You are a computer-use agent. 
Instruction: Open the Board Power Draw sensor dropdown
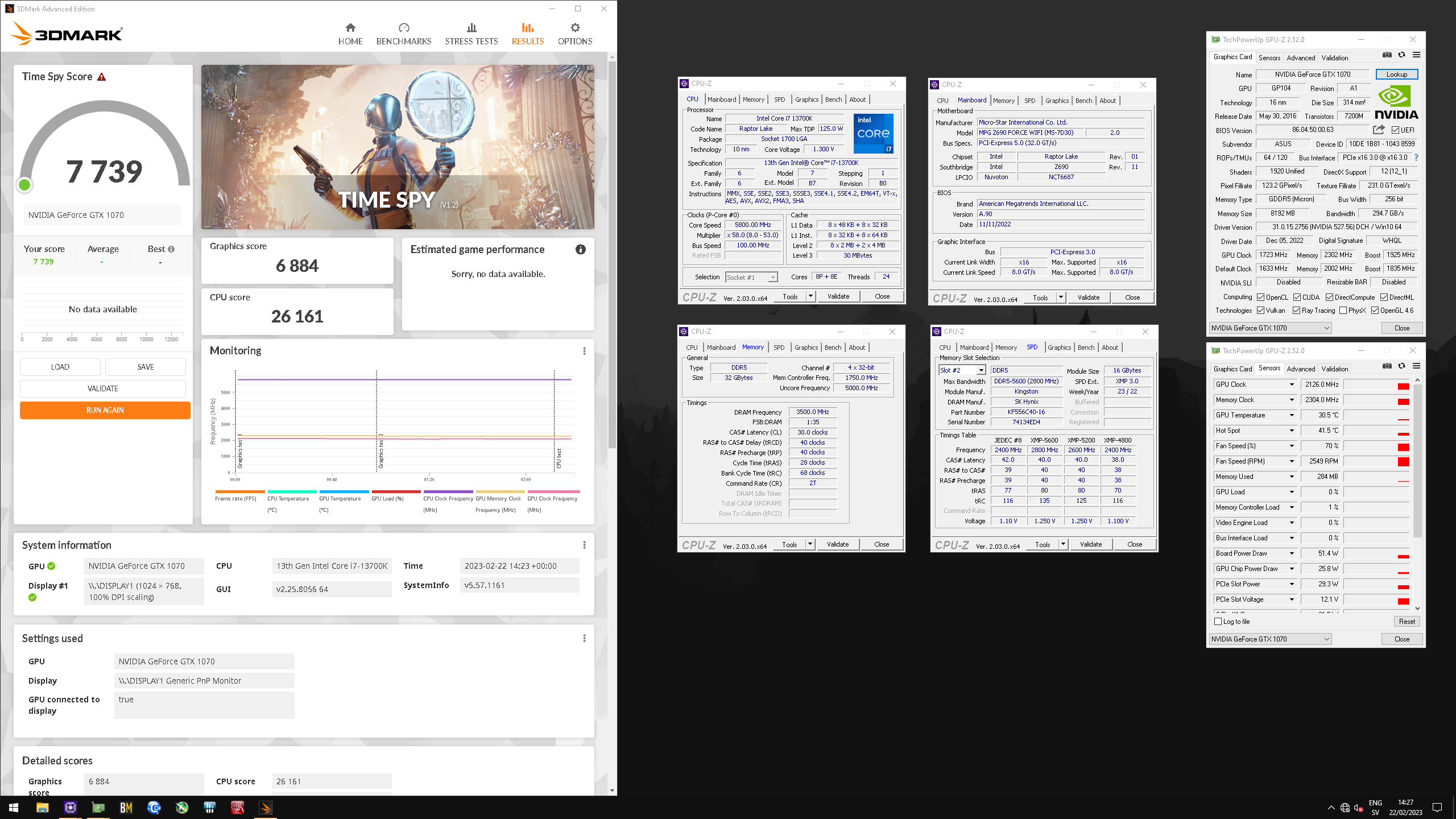1292,553
